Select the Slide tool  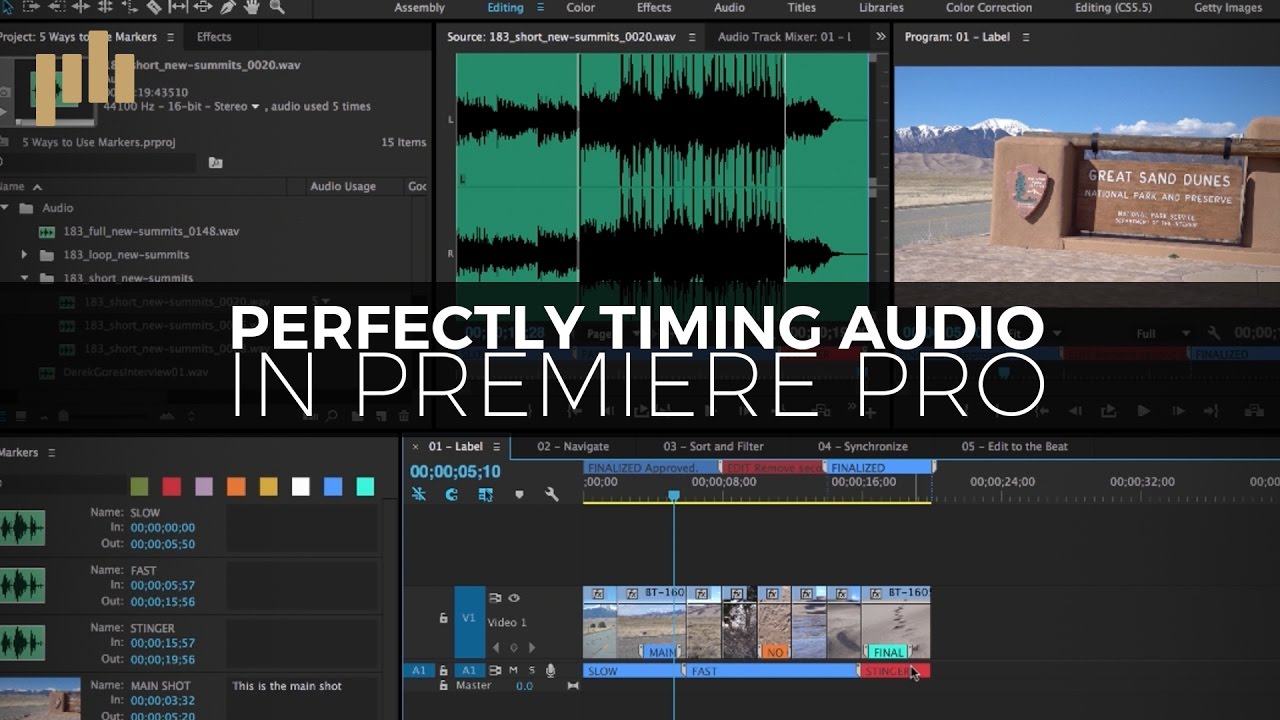(x=203, y=7)
